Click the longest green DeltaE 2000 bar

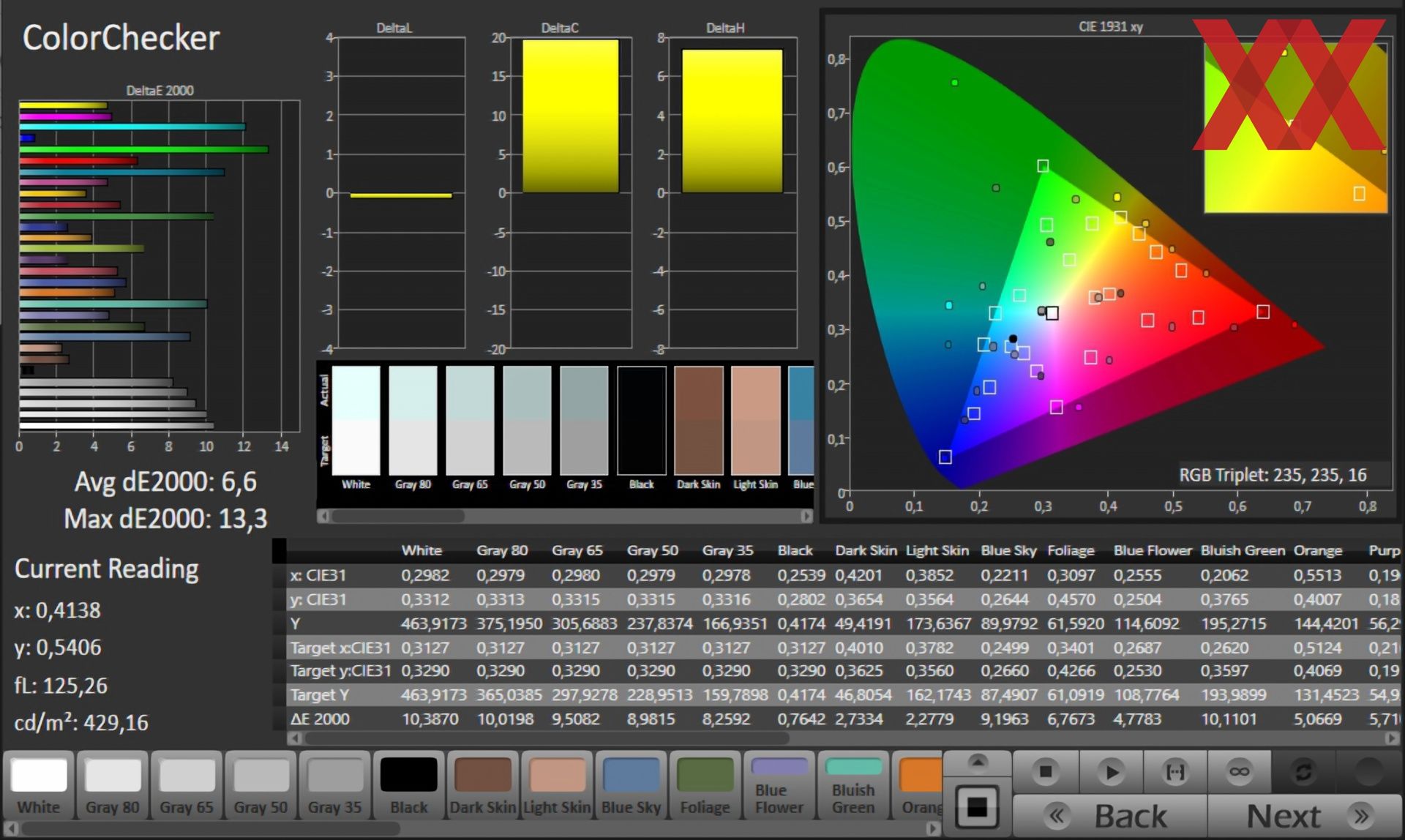click(144, 149)
